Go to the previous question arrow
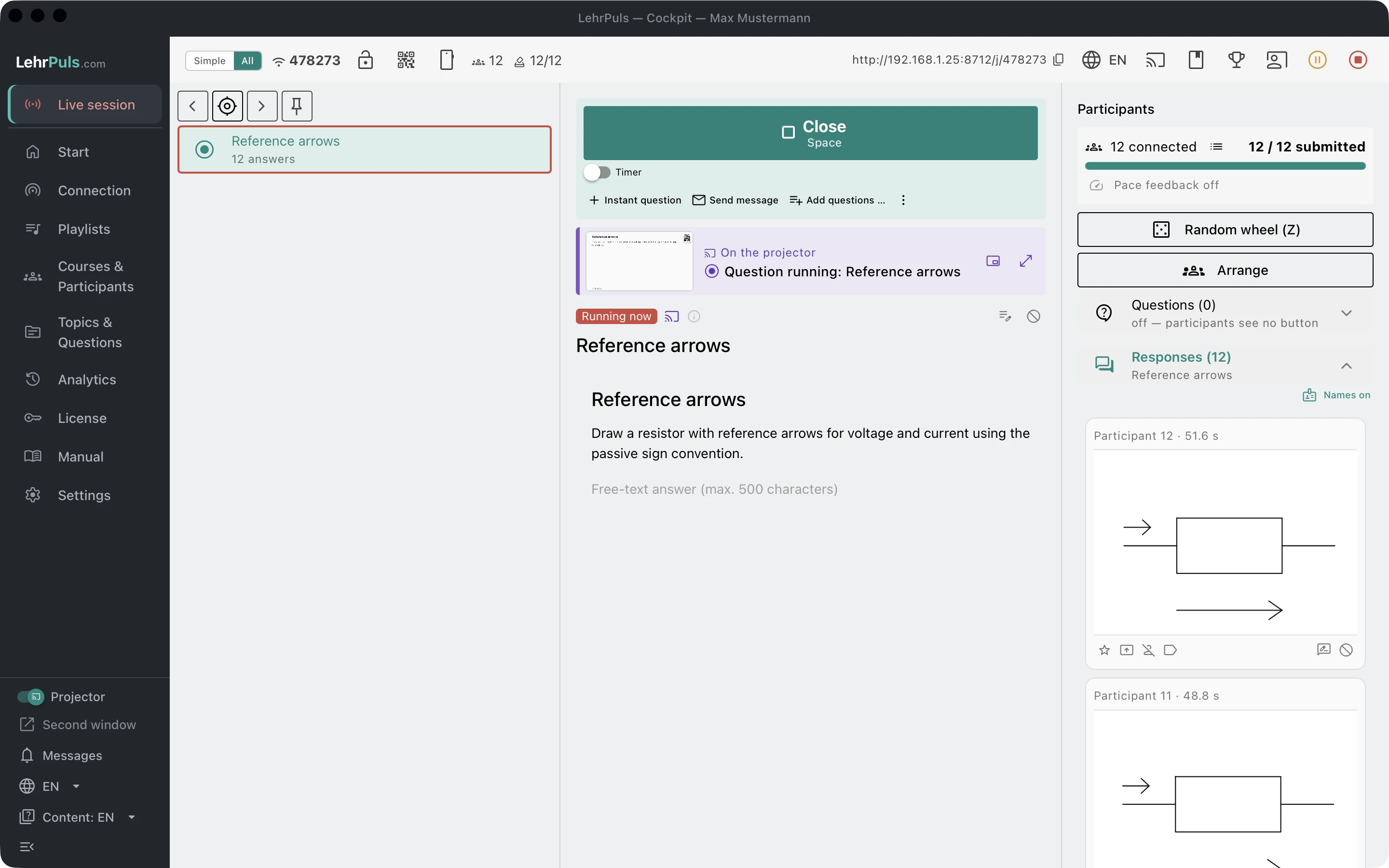 point(193,106)
